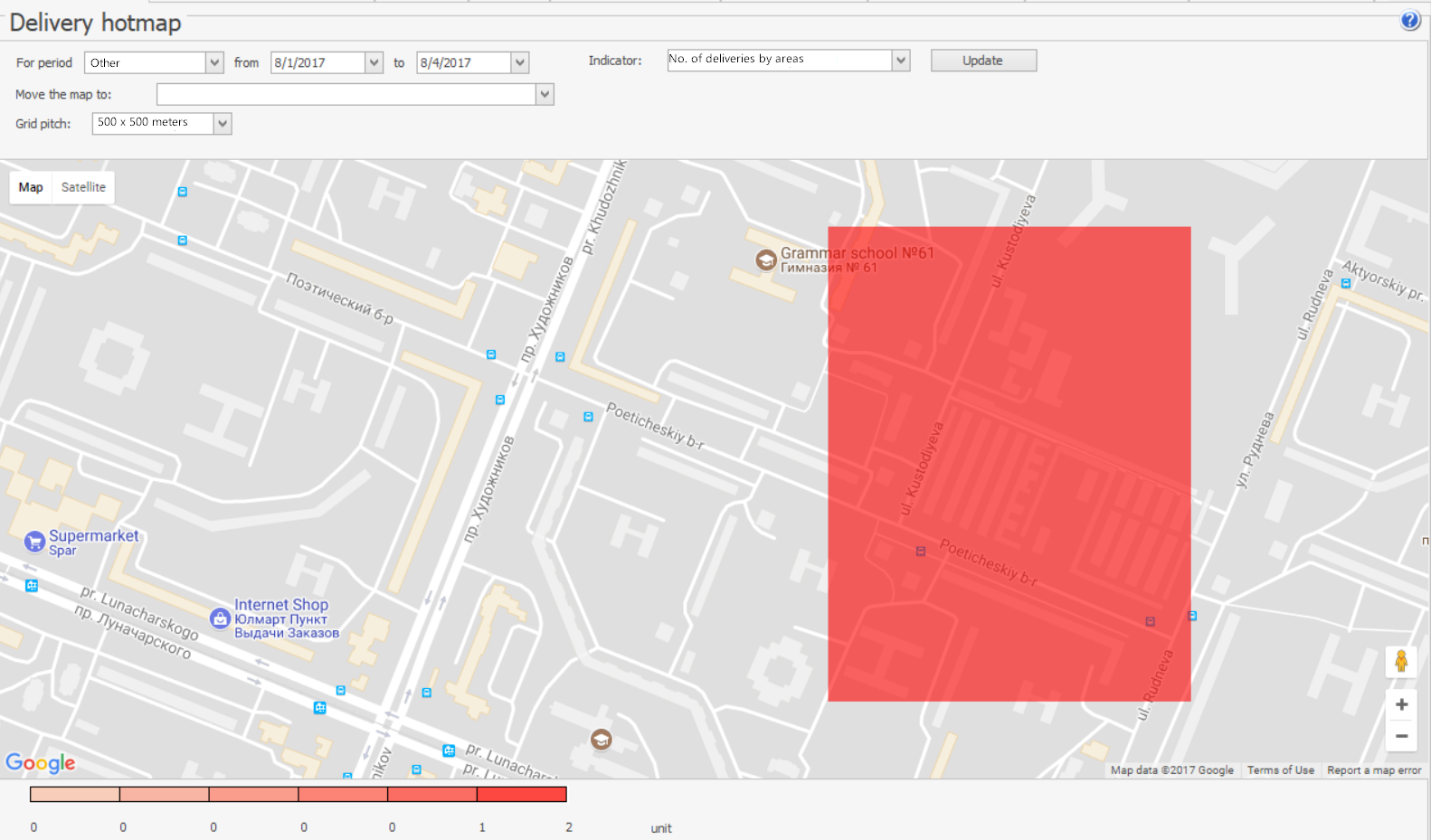Click the Internet Shop marker icon
The image size is (1431, 840).
220,618
